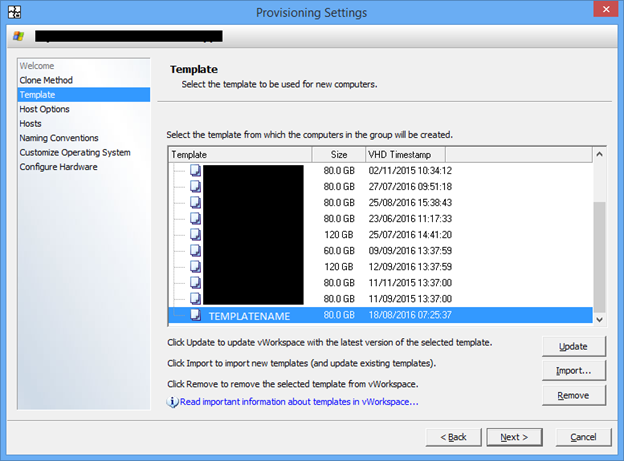This screenshot has height=461, width=624.
Task: Click the Remove button
Action: pos(573,395)
